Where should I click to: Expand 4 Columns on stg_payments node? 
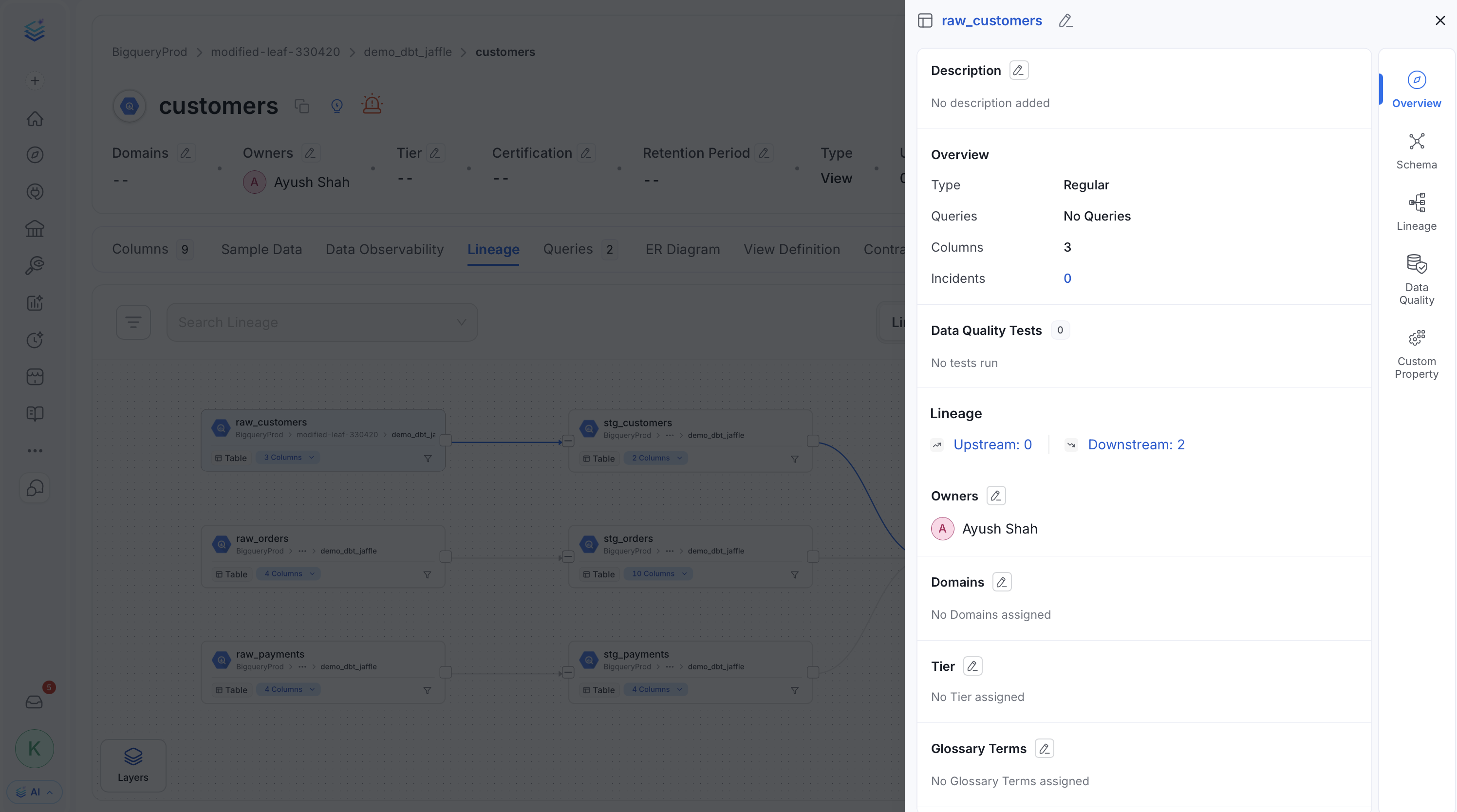click(x=656, y=689)
